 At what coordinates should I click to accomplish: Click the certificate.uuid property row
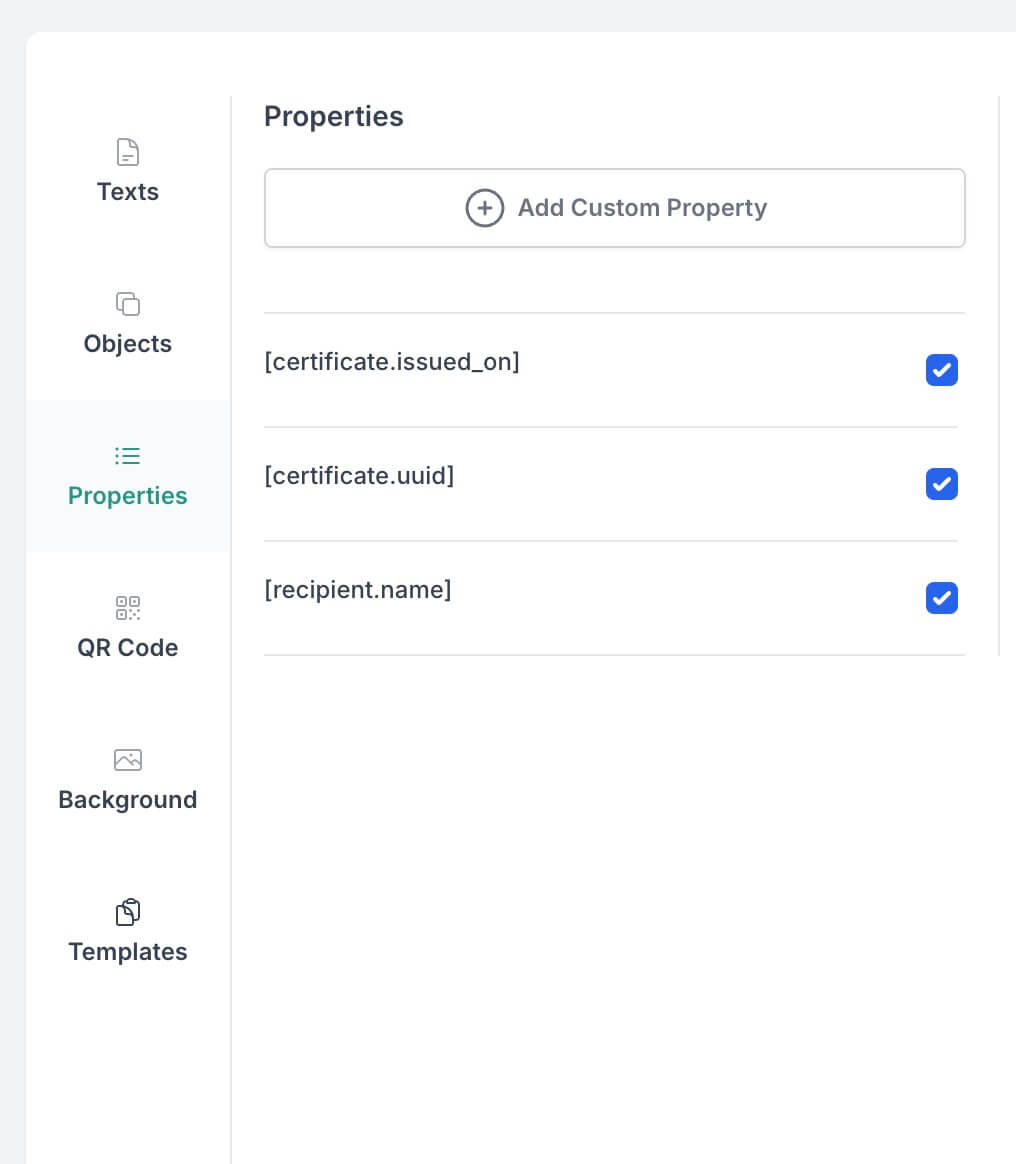click(x=359, y=476)
